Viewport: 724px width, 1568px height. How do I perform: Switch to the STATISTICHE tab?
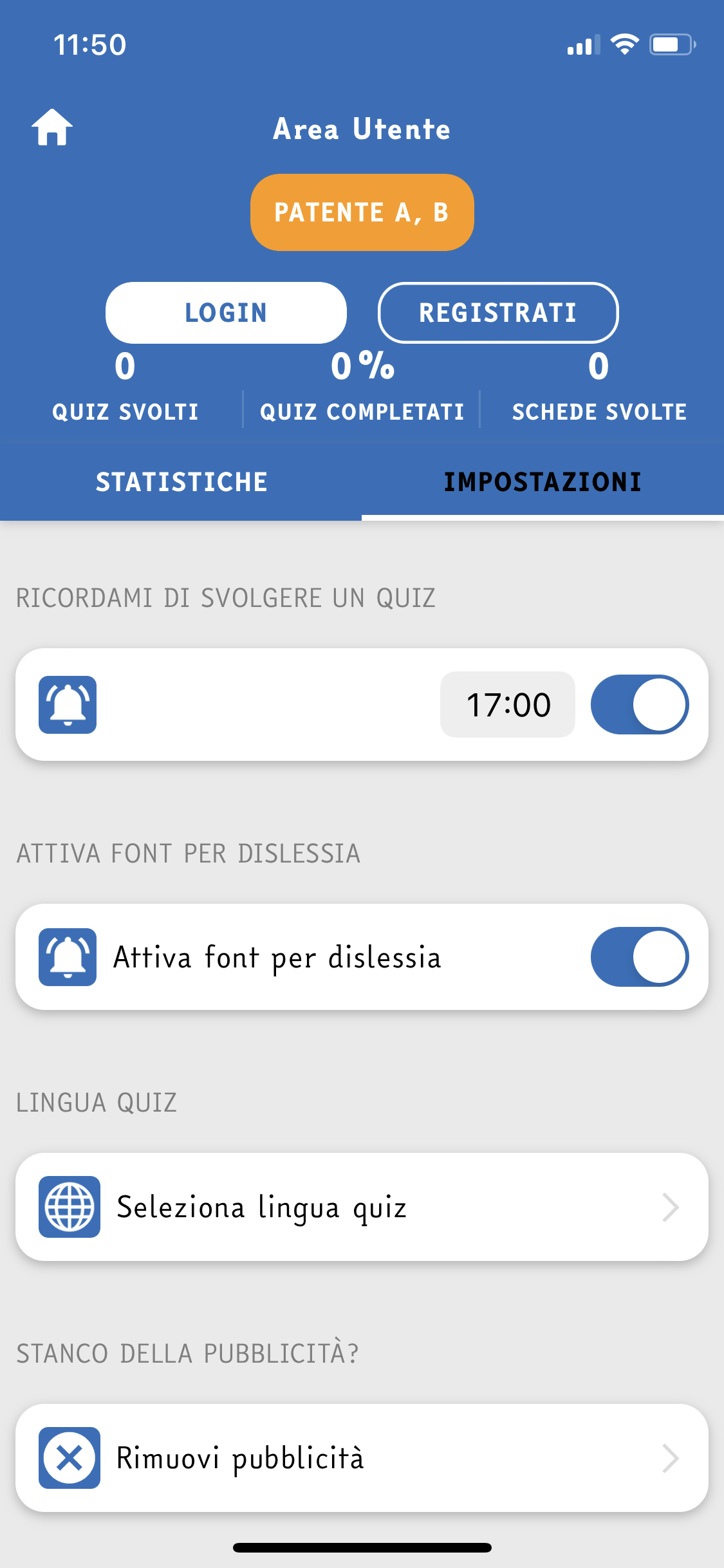(181, 482)
